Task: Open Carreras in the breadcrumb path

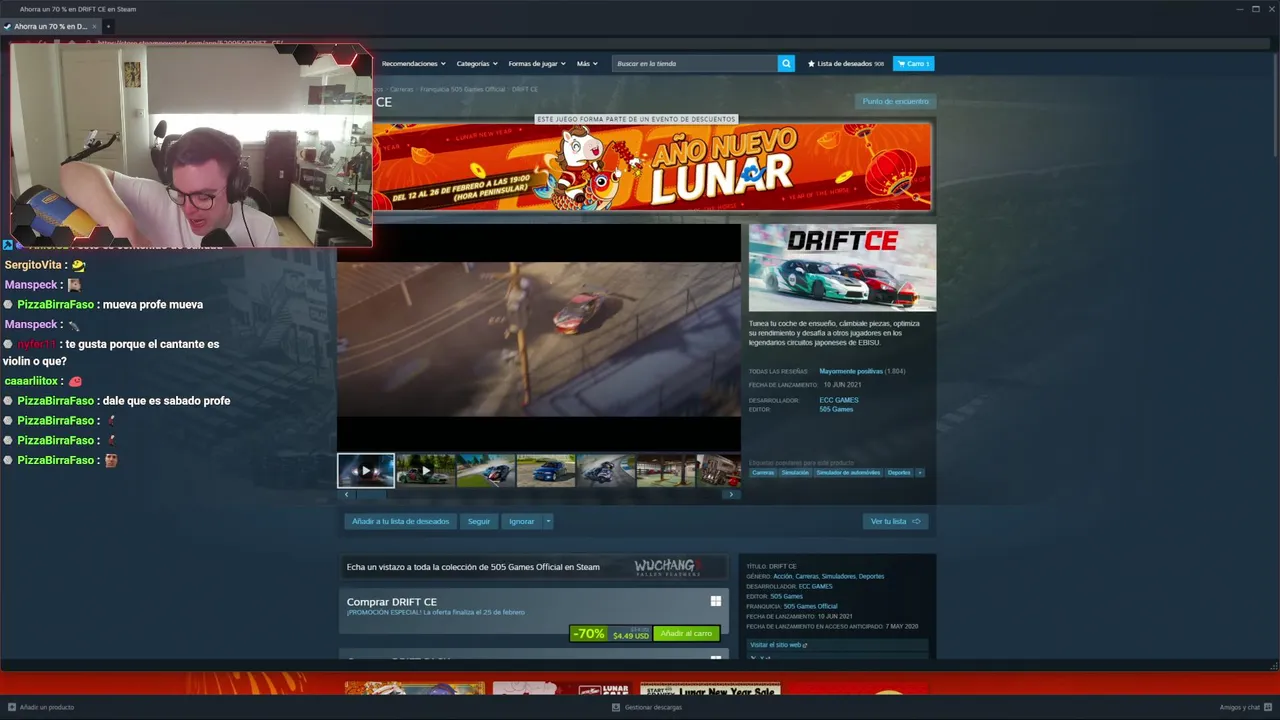Action: (401, 89)
